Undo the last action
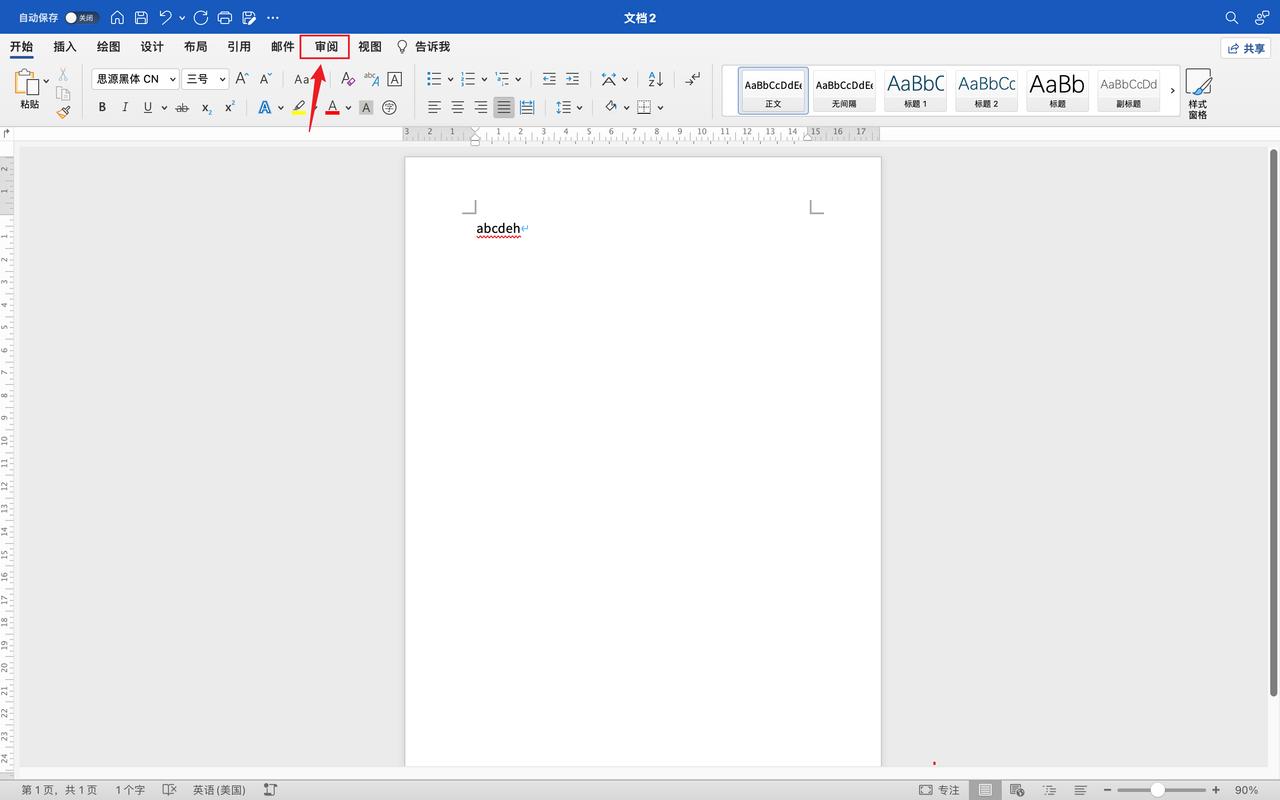Screen dimensions: 1280x800 pyautogui.click(x=166, y=18)
